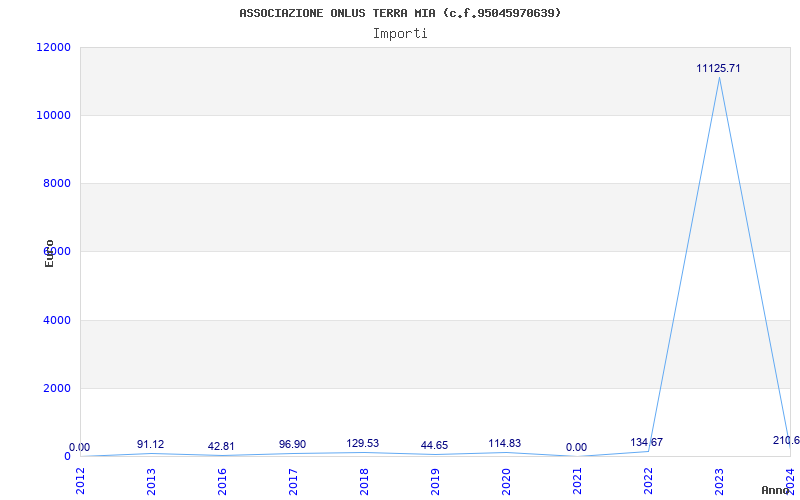Screen dimensions: 800x500
Task: Click the 4000 y-axis tick label
Action: coord(56,320)
